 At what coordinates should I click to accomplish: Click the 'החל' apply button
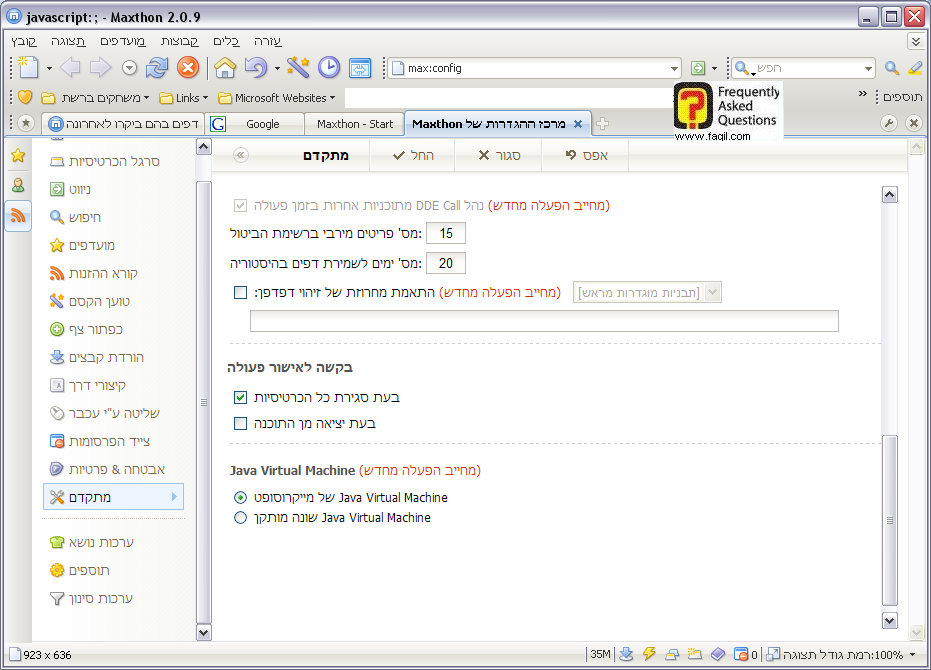413,156
